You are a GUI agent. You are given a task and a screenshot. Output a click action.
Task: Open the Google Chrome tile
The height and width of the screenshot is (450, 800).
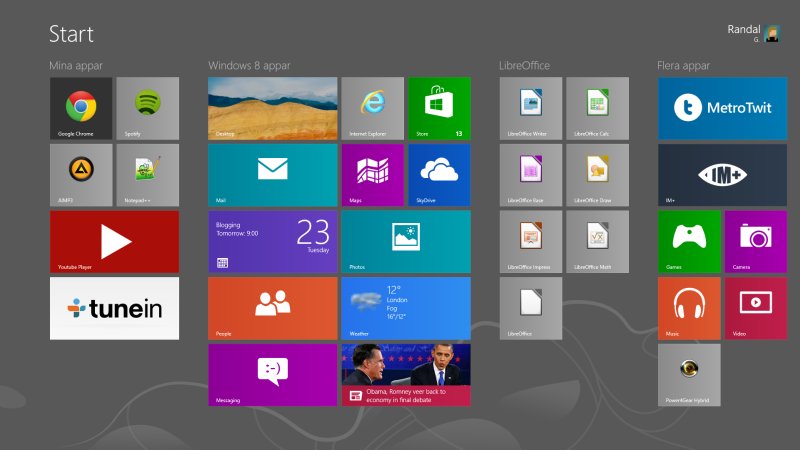coord(81,108)
